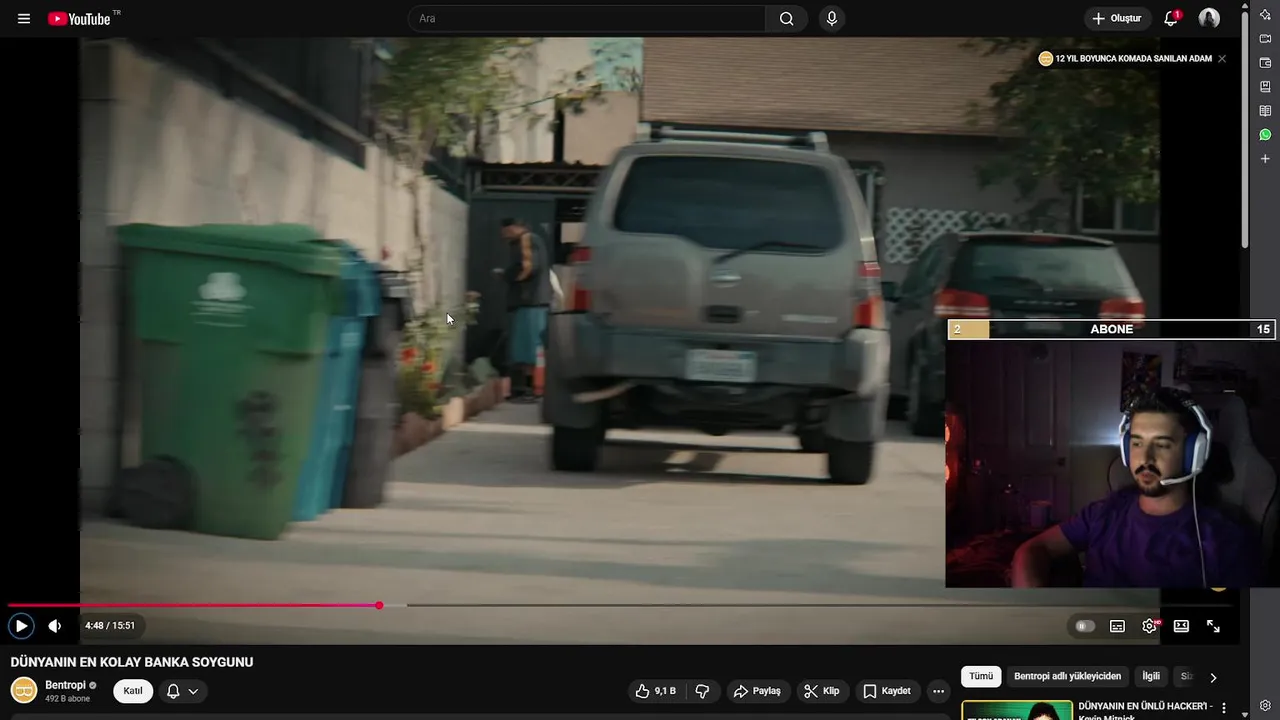
Task: Open more actions three-dot menu
Action: (x=938, y=691)
